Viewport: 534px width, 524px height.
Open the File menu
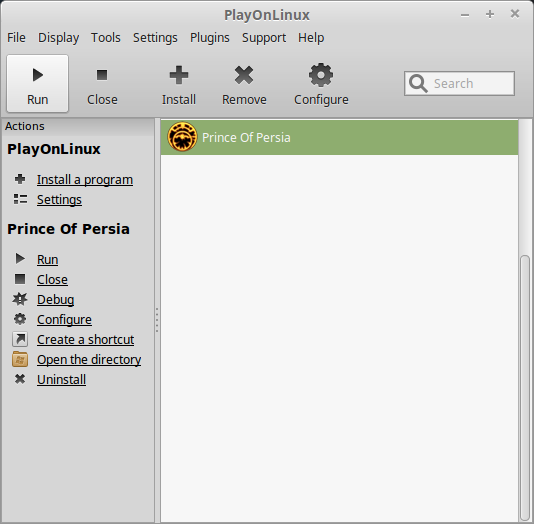(x=16, y=37)
